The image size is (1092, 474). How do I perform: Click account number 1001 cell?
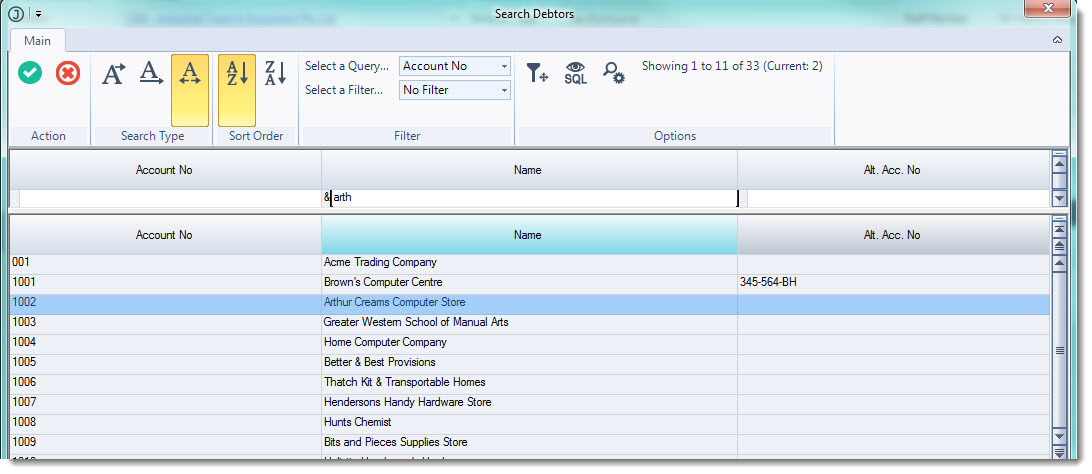click(165, 283)
